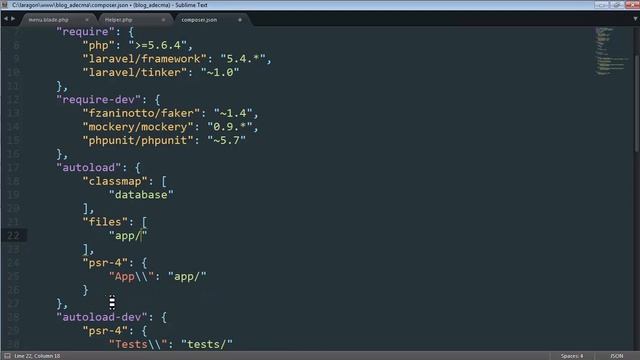Click the "tests/" path value
640x360 pixels.
click(x=207, y=344)
